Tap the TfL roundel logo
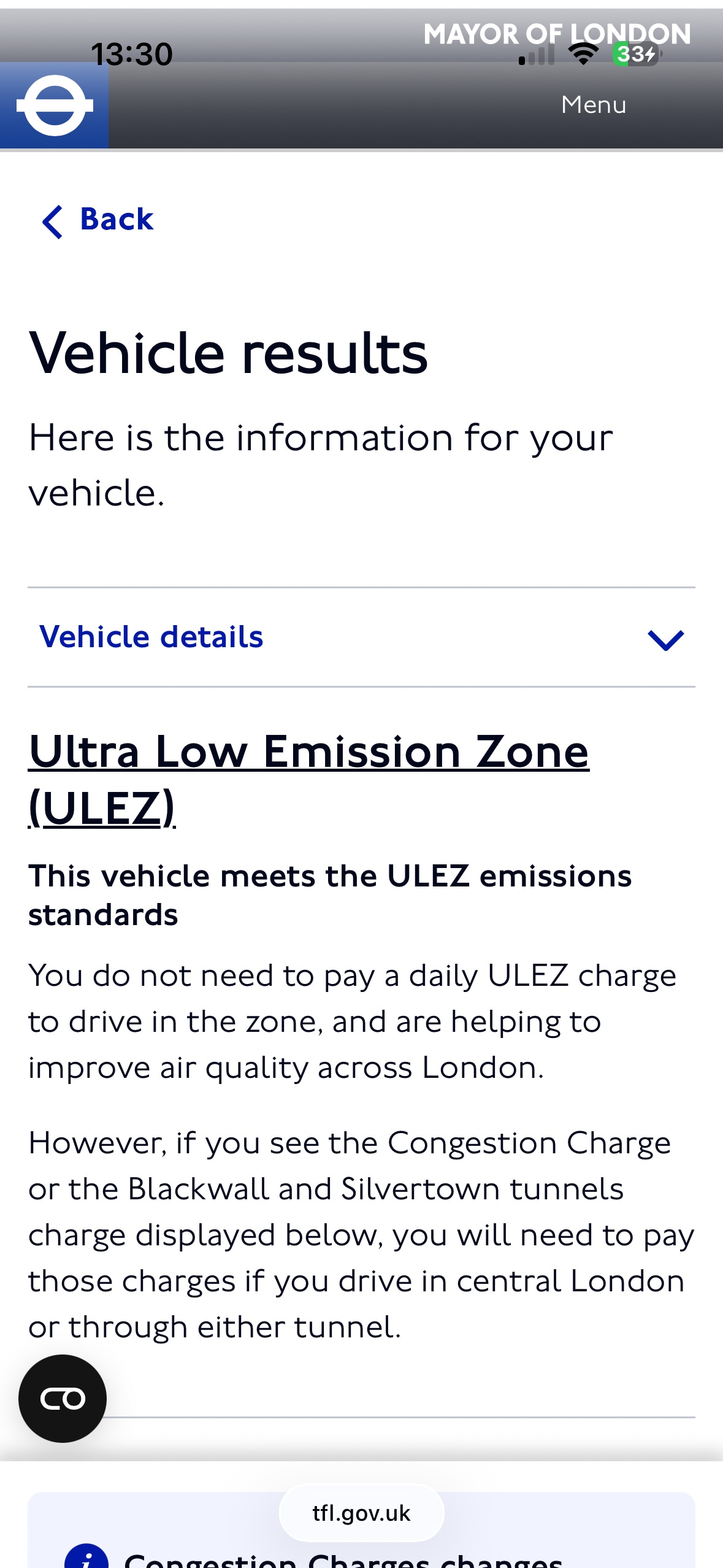 (55, 106)
